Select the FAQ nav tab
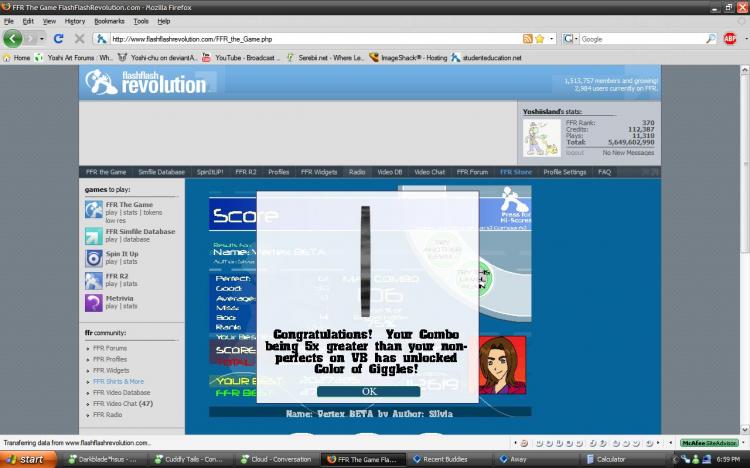This screenshot has height=468, width=750. [x=604, y=172]
